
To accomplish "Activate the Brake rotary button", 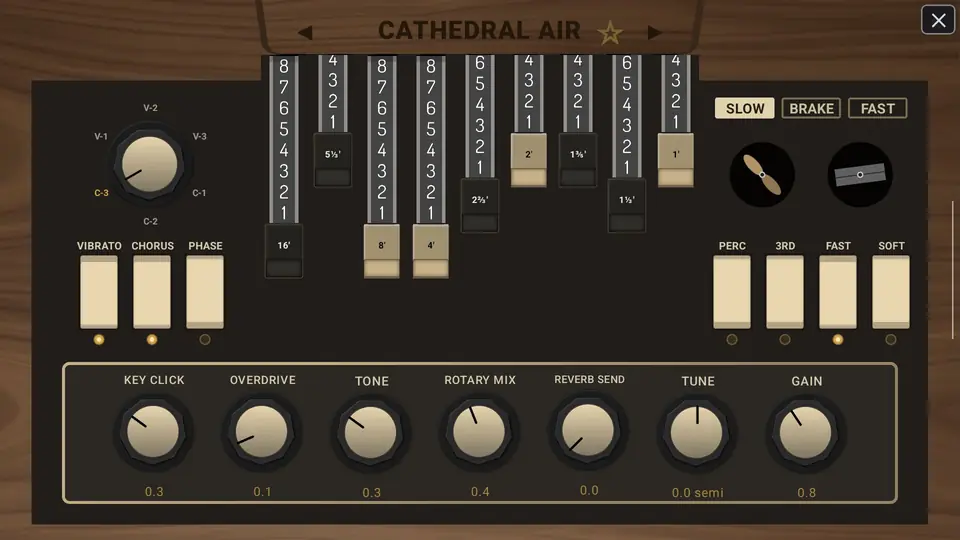I will coord(811,108).
